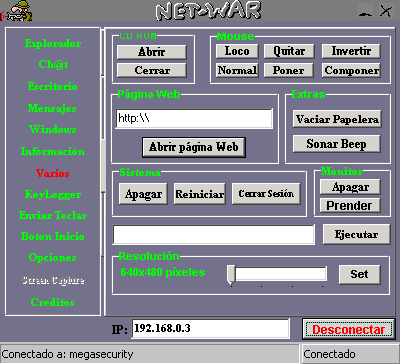Switch to the Ch@t section
Viewport: 400px width, 364px height.
click(x=53, y=64)
